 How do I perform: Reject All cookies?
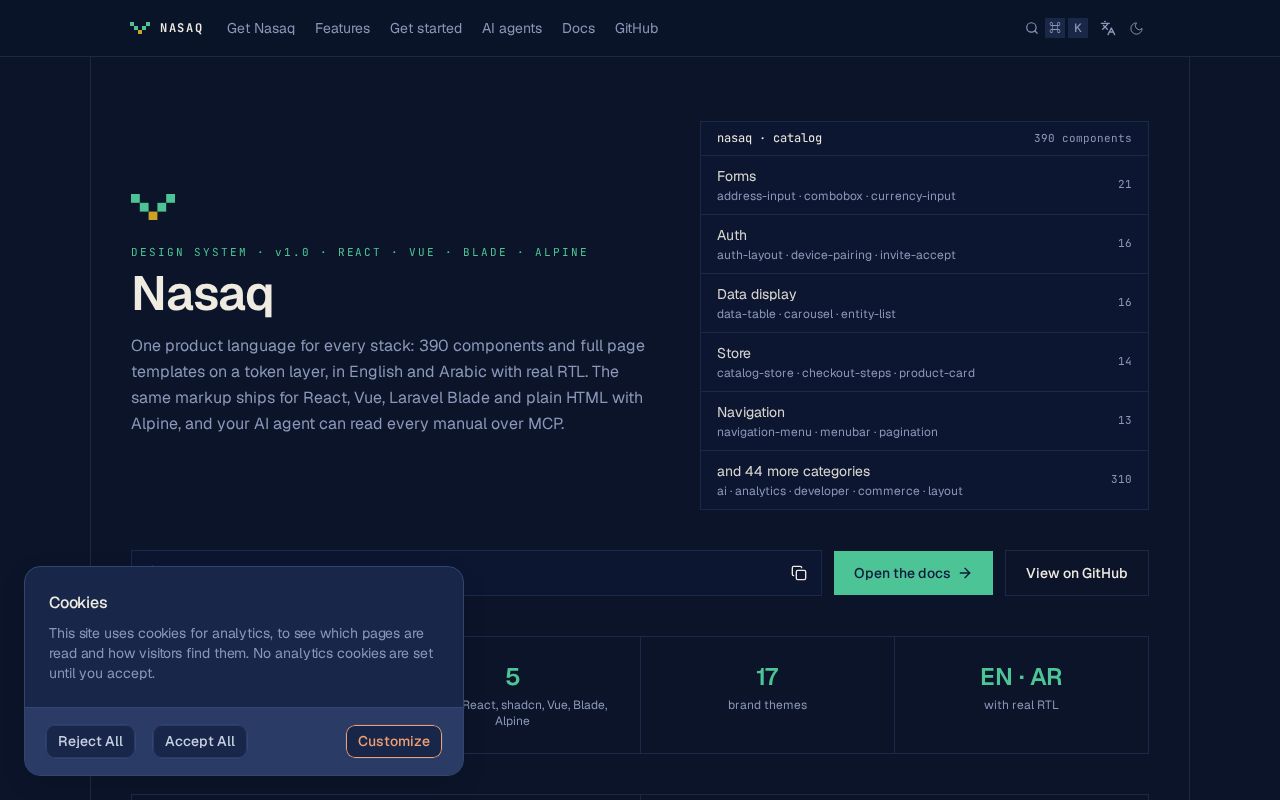coord(90,741)
